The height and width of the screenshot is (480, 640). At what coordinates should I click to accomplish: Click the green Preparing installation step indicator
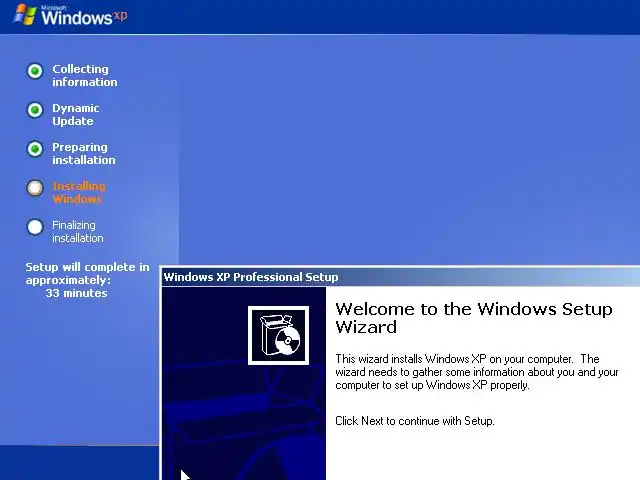pyautogui.click(x=35, y=149)
